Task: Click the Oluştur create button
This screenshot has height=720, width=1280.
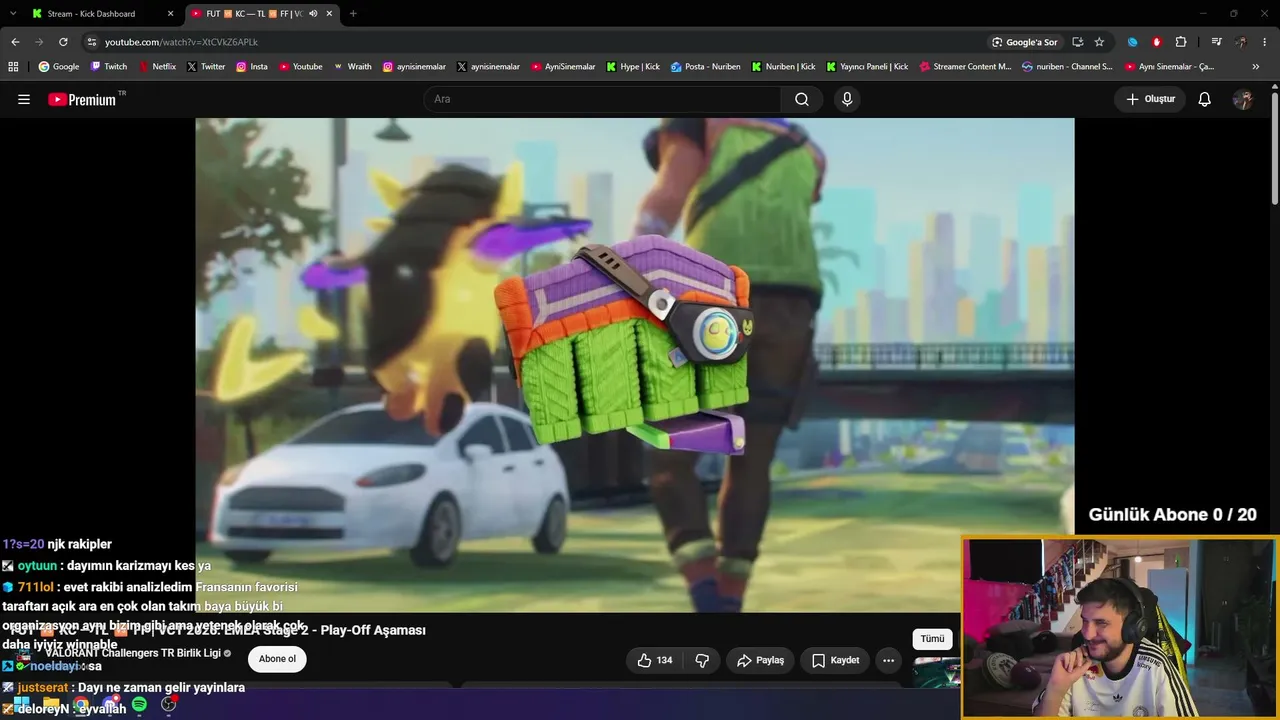Action: point(1150,99)
